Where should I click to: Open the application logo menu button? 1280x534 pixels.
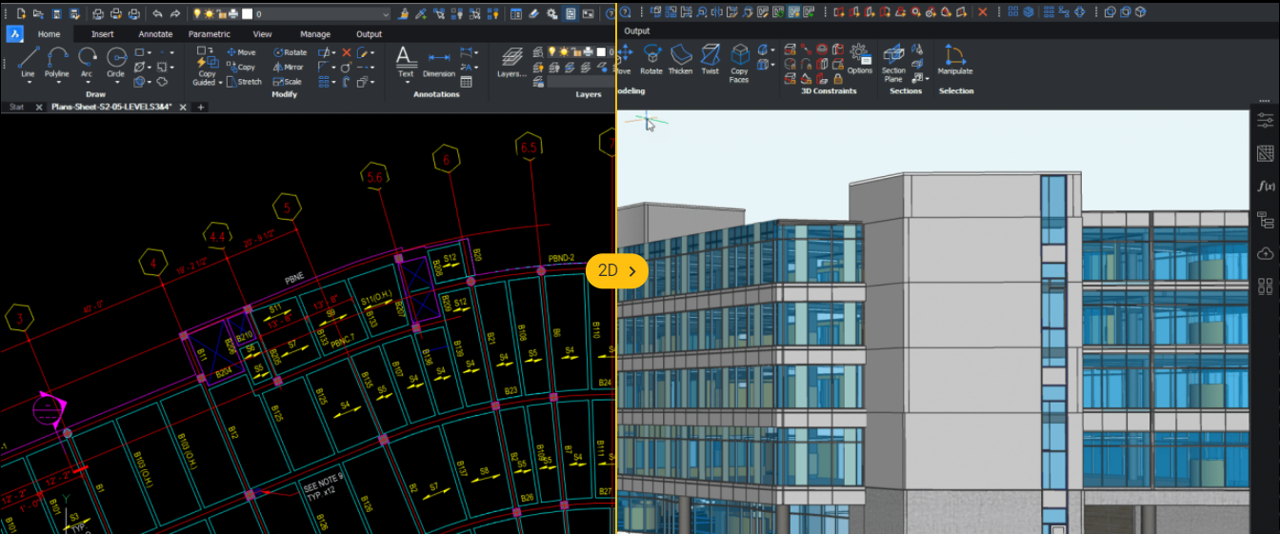tap(15, 33)
